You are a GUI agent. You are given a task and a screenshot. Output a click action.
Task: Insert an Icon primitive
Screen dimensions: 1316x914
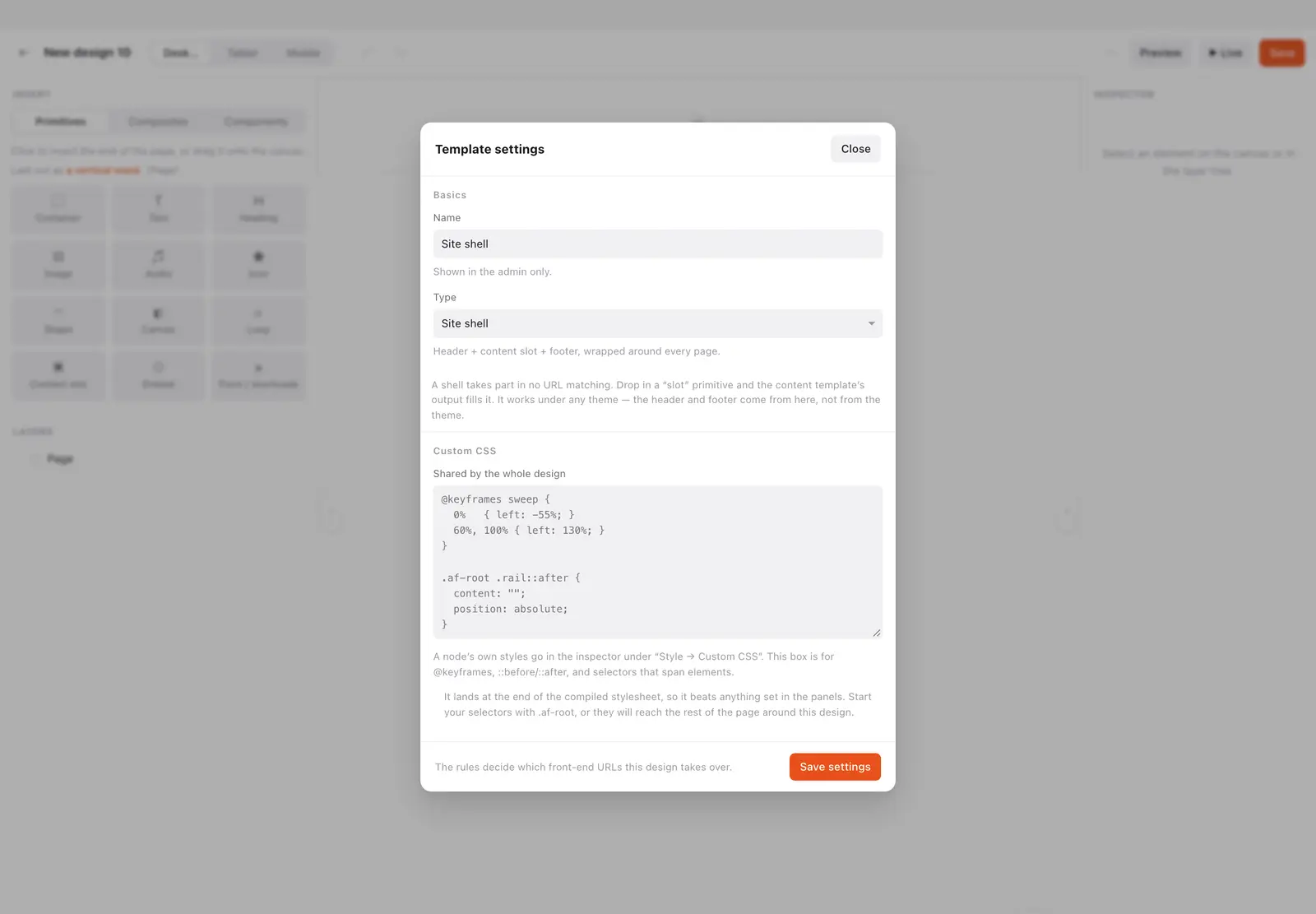pos(258,265)
